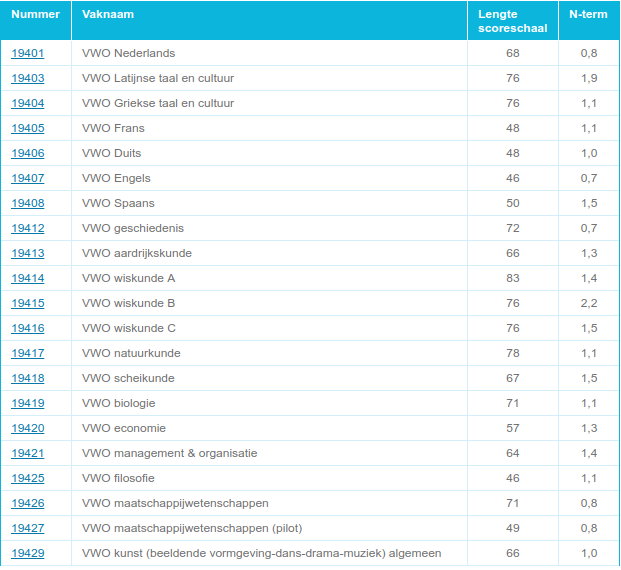Viewport: 621px width, 570px height.
Task: Open exam link 19421
Action: point(28,453)
